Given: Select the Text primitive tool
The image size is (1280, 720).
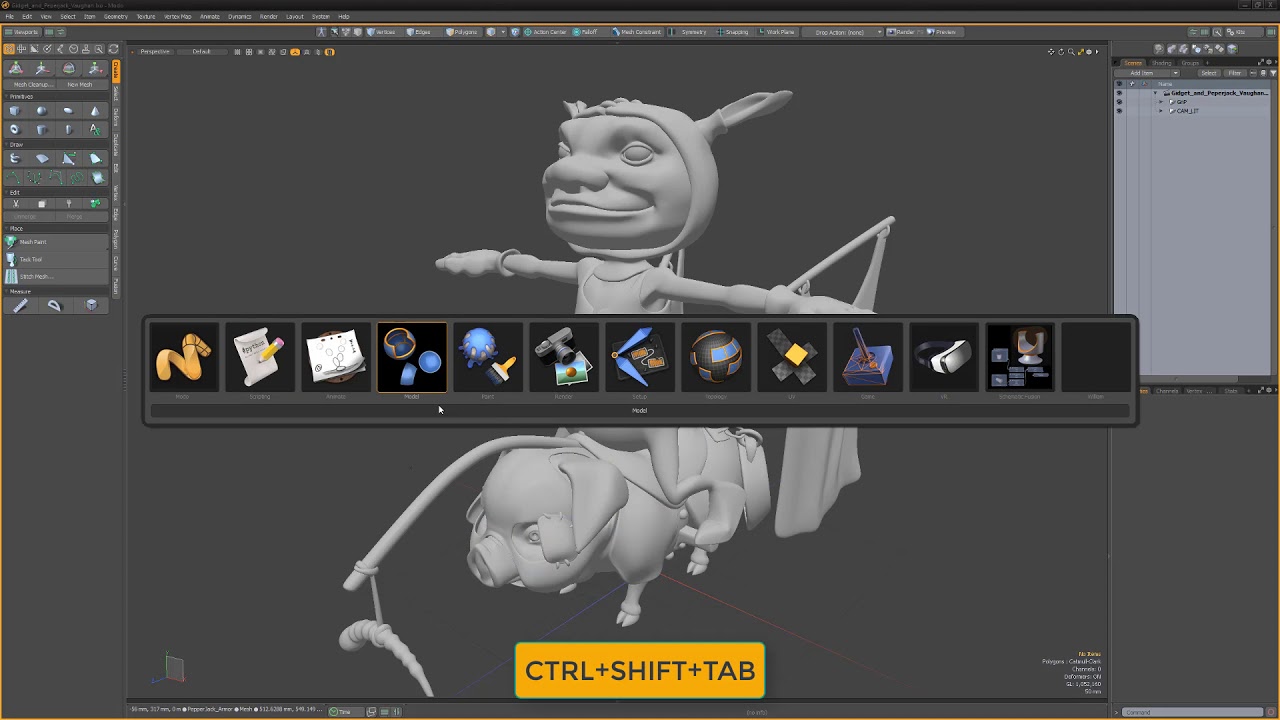Looking at the screenshot, I should pyautogui.click(x=95, y=129).
